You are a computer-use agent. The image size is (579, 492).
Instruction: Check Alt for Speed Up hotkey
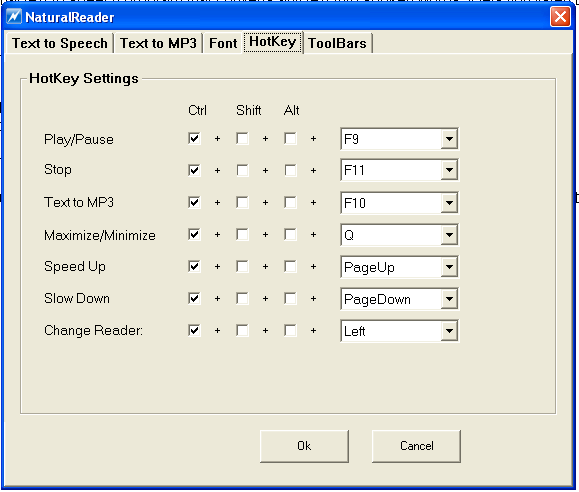pyautogui.click(x=290, y=266)
